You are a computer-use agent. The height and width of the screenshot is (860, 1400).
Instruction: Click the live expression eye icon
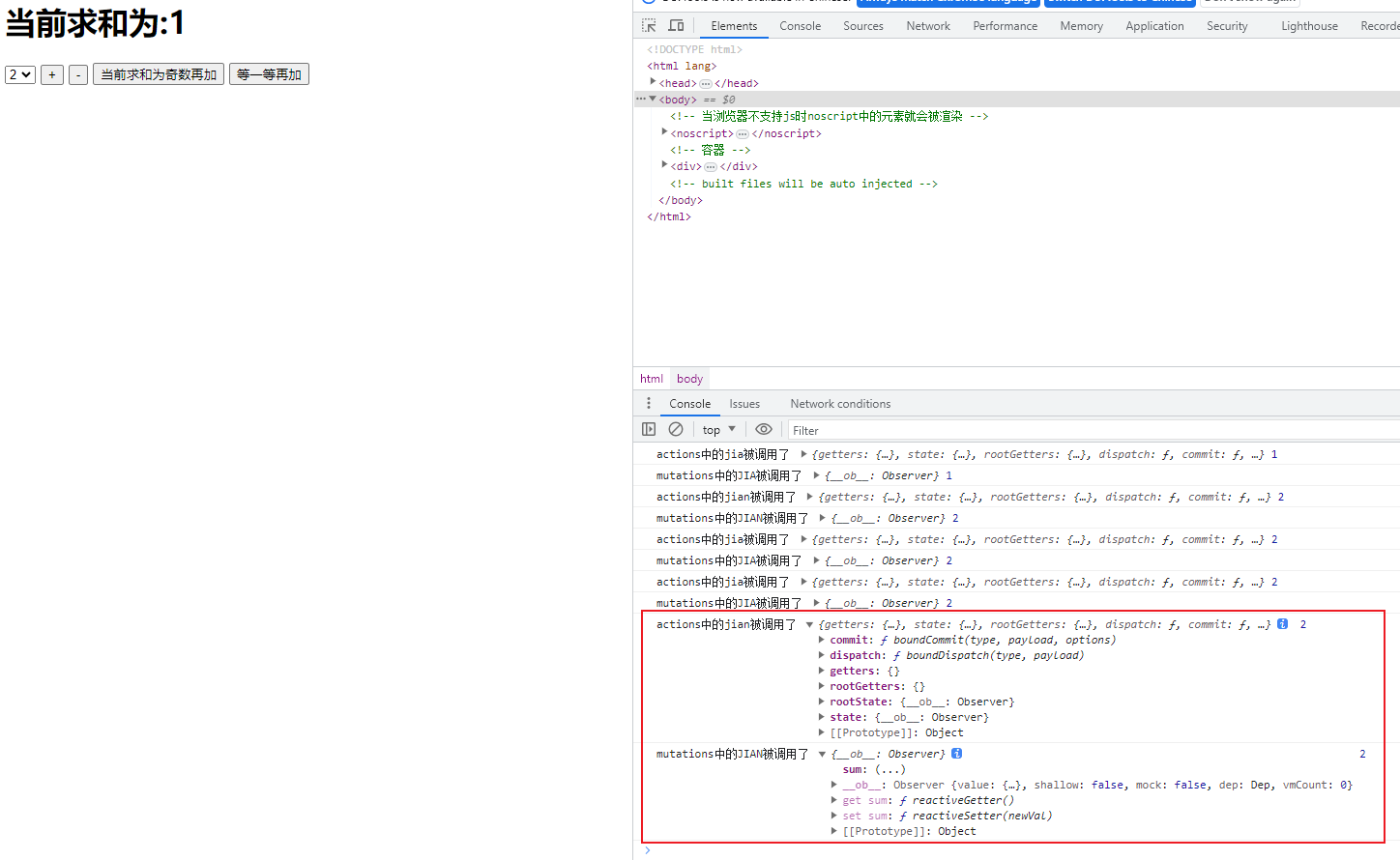click(764, 429)
